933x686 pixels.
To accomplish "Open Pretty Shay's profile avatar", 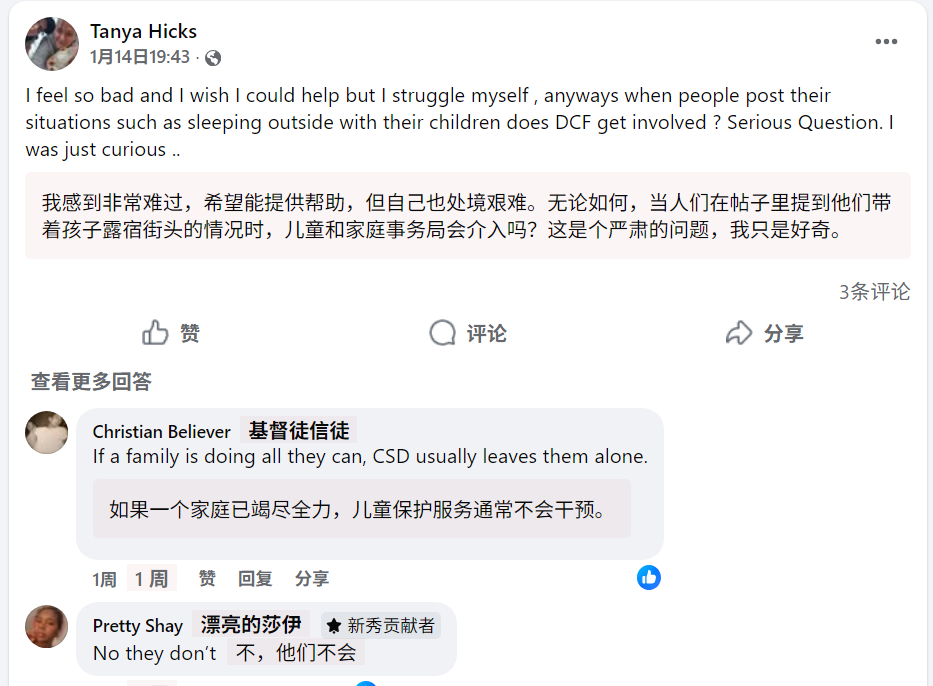I will [47, 626].
